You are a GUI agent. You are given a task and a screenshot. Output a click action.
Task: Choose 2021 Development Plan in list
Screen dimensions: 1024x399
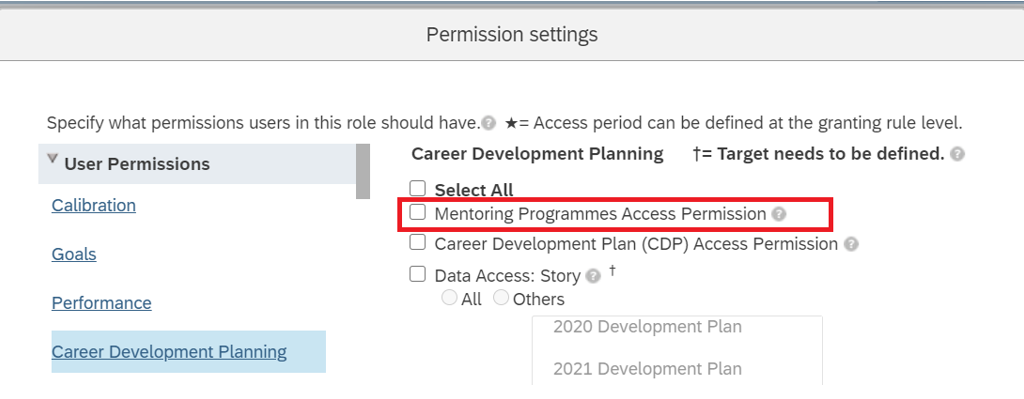(647, 369)
